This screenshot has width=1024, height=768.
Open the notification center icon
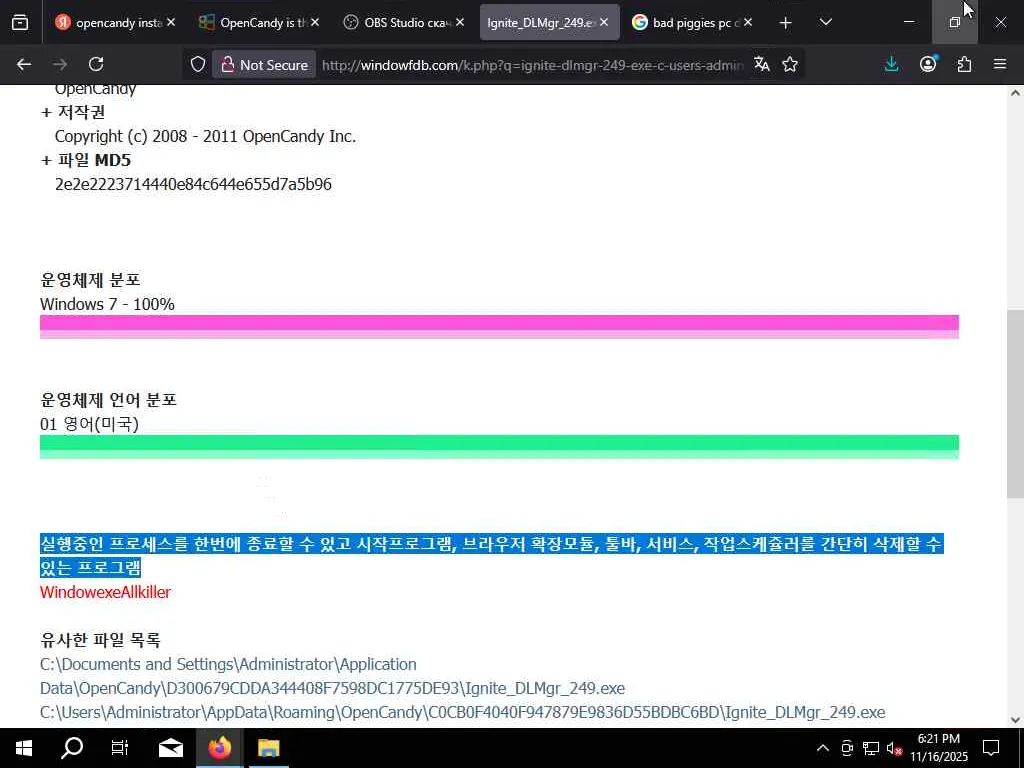991,748
